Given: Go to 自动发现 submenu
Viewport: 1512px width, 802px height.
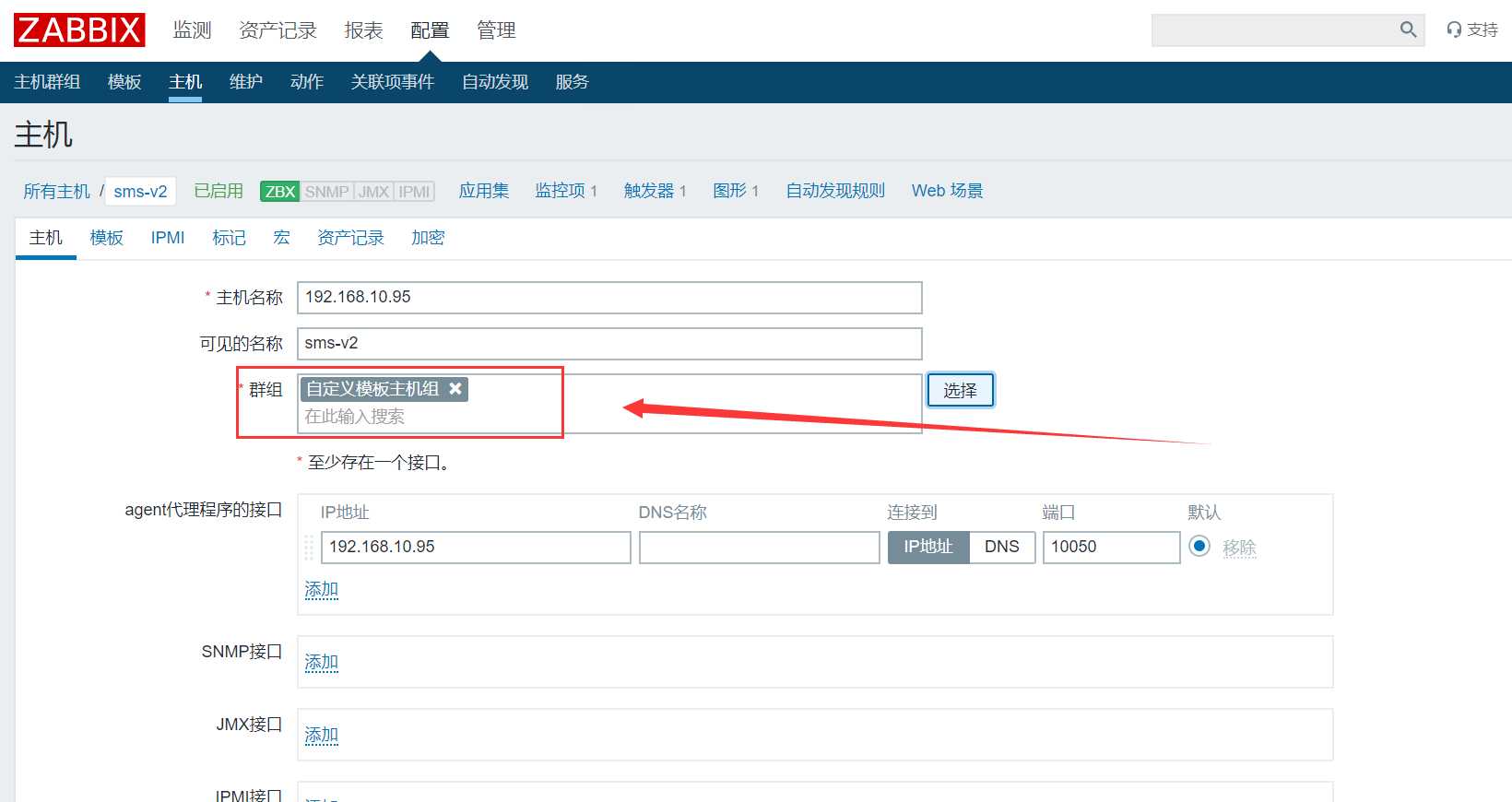Looking at the screenshot, I should click(495, 82).
